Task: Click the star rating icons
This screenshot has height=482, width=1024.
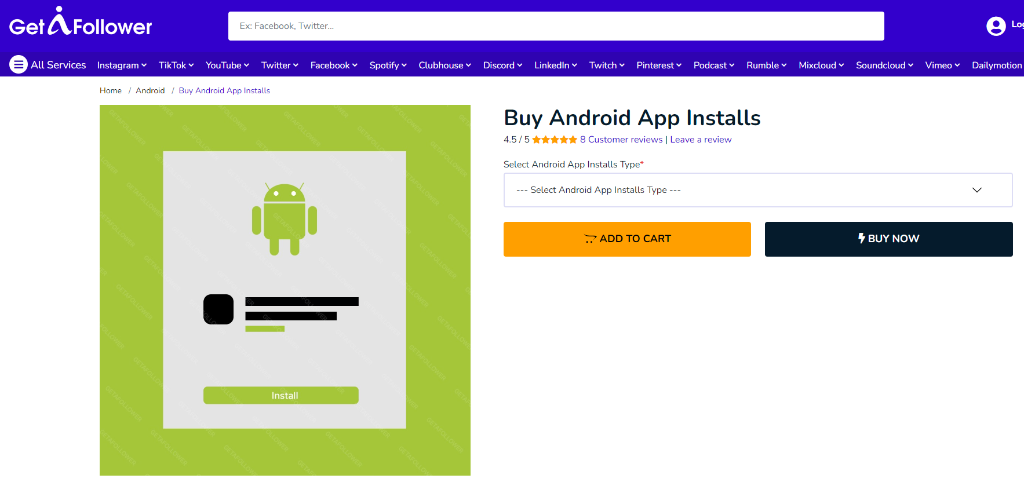Action: 554,140
